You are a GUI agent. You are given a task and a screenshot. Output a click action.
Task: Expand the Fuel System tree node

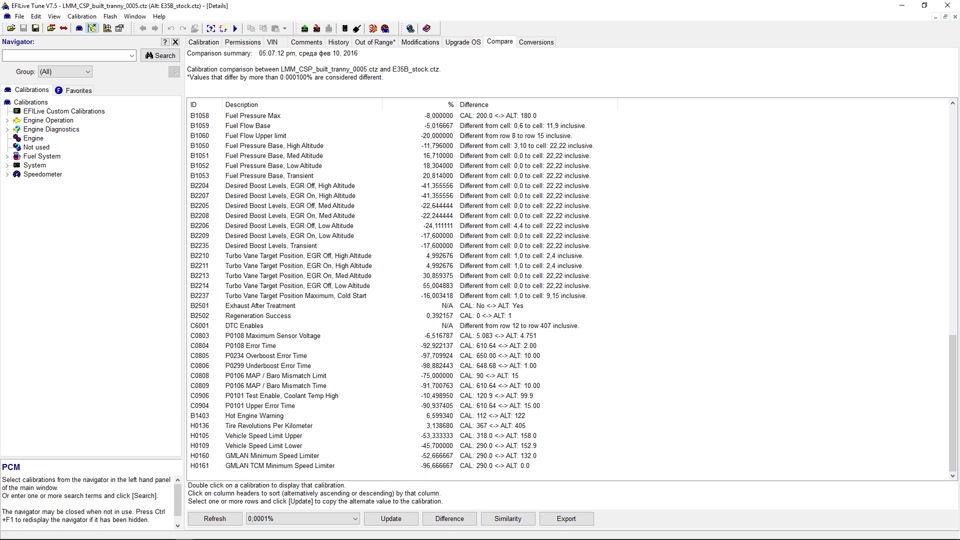[7, 156]
